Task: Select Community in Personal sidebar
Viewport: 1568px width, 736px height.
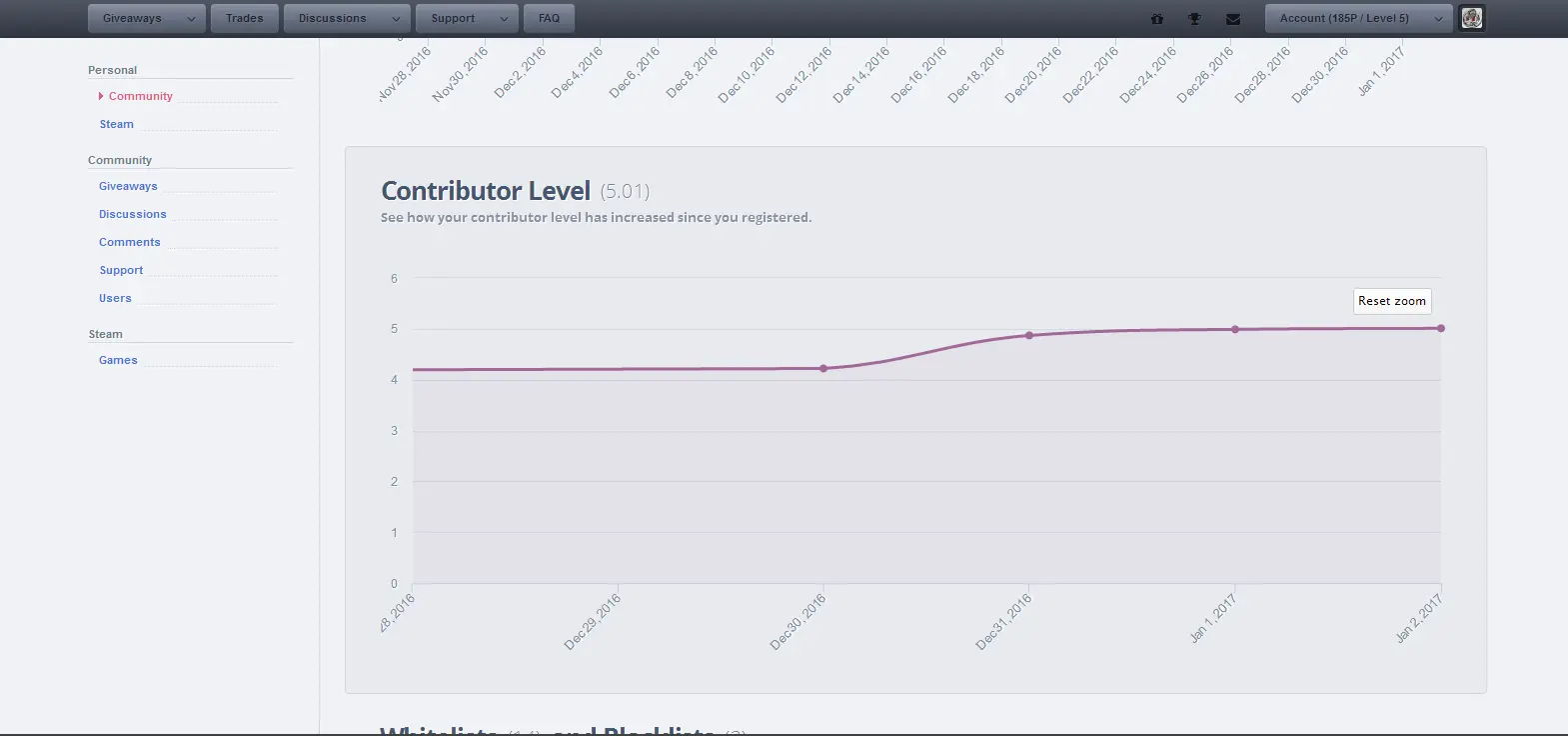Action: 141,96
